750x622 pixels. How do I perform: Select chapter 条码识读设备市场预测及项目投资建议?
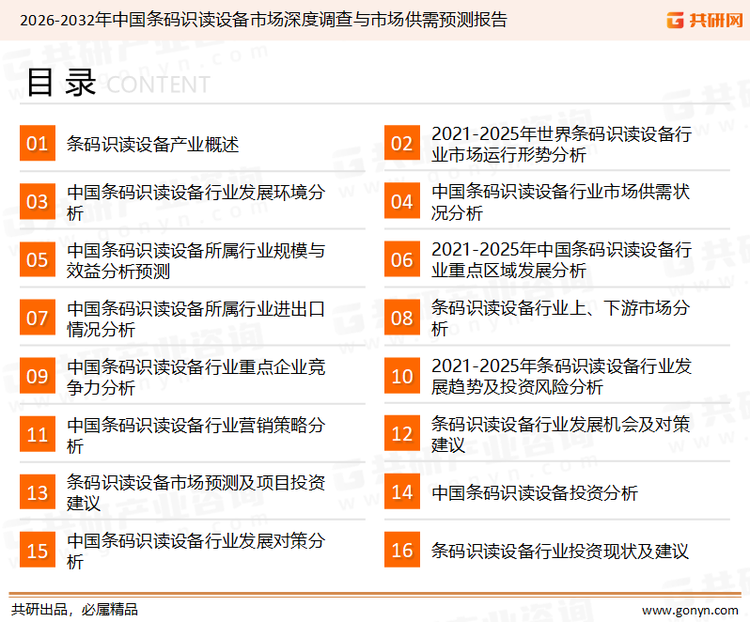(x=196, y=493)
